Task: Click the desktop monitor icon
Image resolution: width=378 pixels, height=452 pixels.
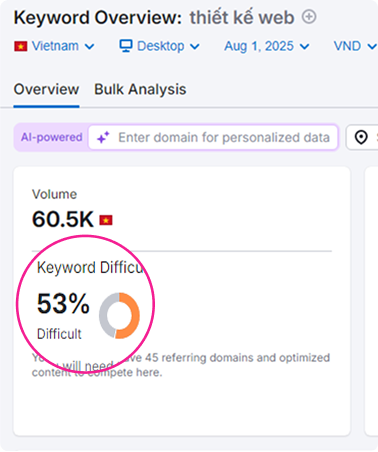Action: tap(126, 46)
